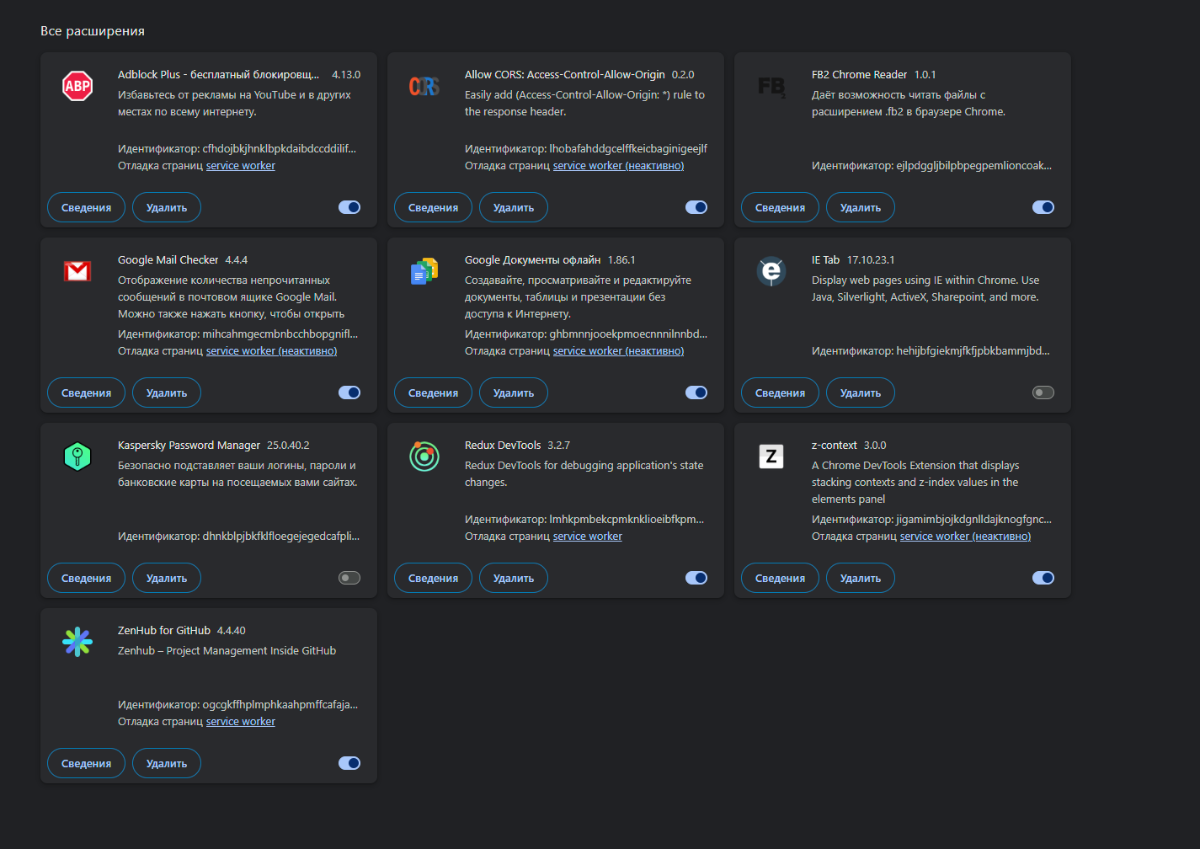The height and width of the screenshot is (849, 1200).
Task: Click the Allow CORS extension icon
Action: [x=424, y=87]
